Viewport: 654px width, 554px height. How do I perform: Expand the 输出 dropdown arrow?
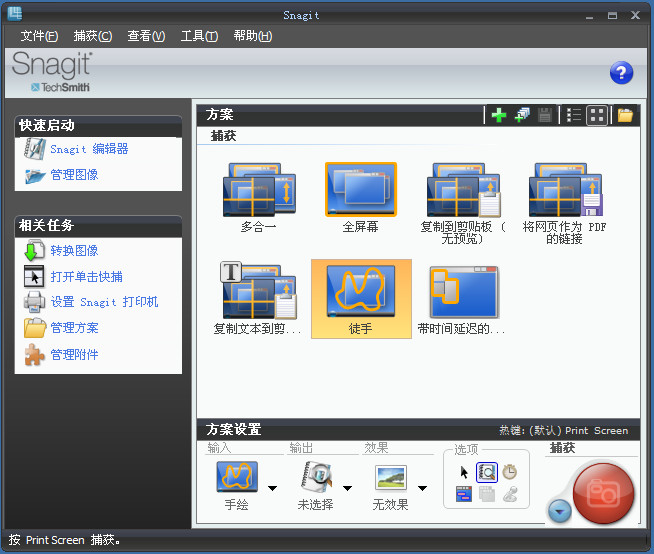(x=347, y=488)
